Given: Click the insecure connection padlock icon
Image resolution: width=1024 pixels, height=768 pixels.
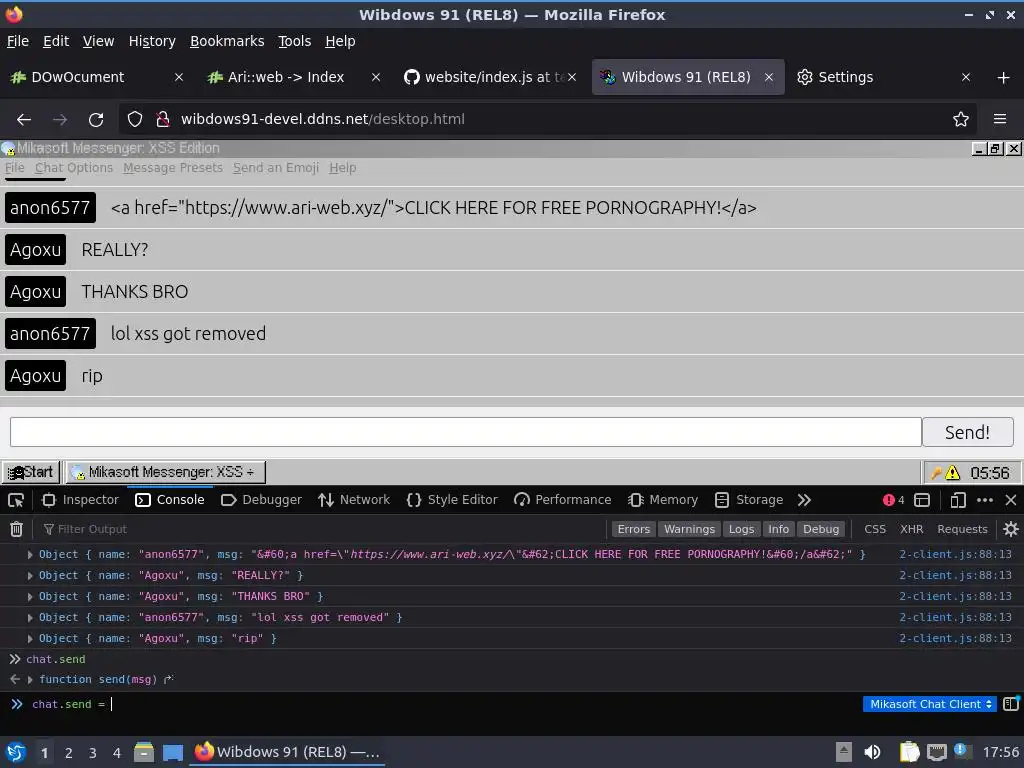Looking at the screenshot, I should coord(162,119).
